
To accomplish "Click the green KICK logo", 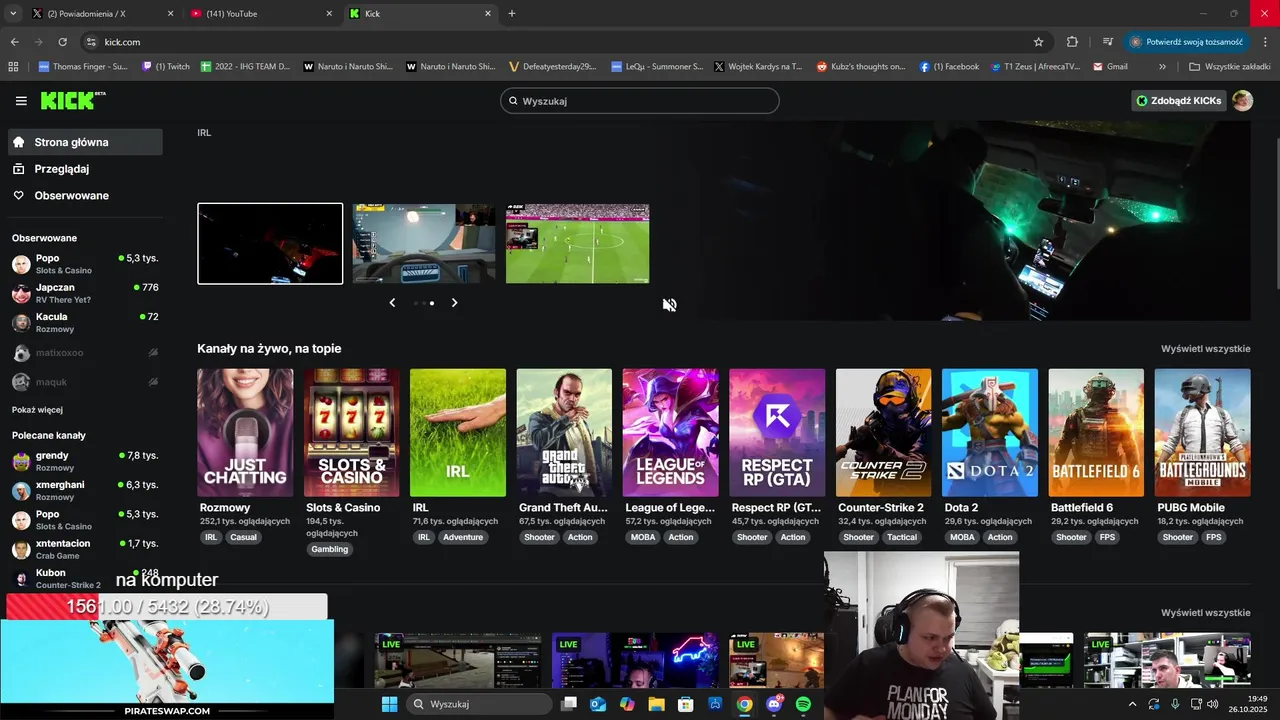I will point(73,100).
